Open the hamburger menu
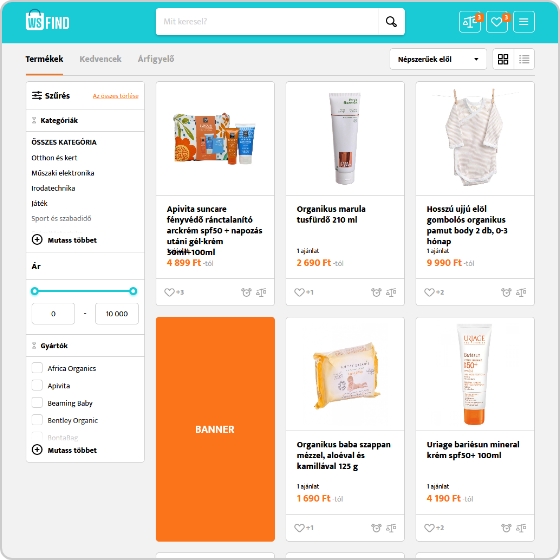 (x=524, y=22)
